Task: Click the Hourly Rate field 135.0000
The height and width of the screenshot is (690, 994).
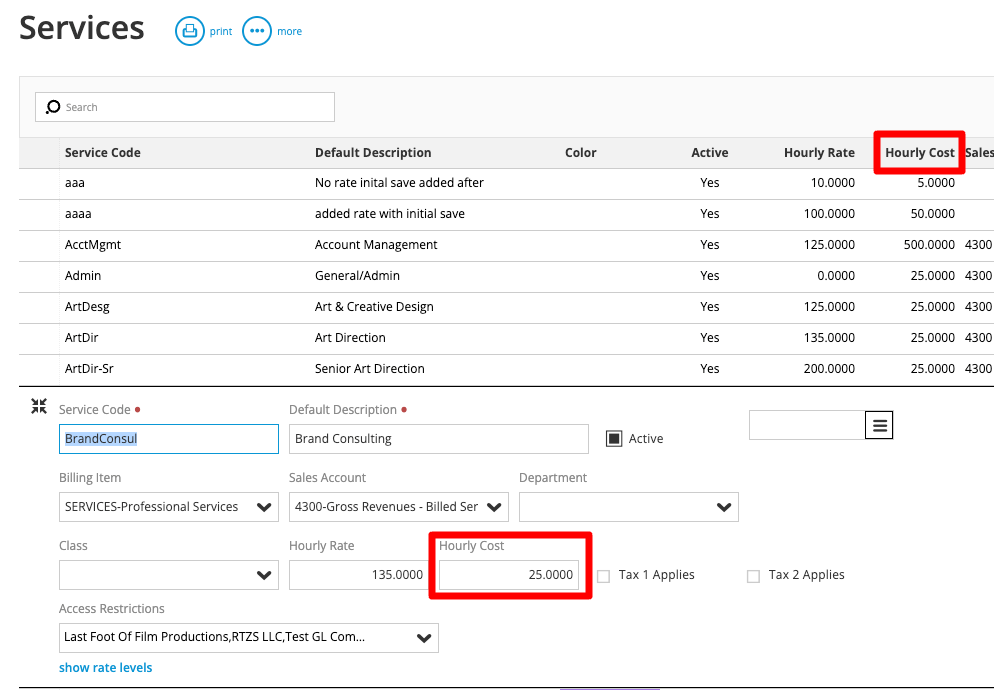Action: point(359,575)
